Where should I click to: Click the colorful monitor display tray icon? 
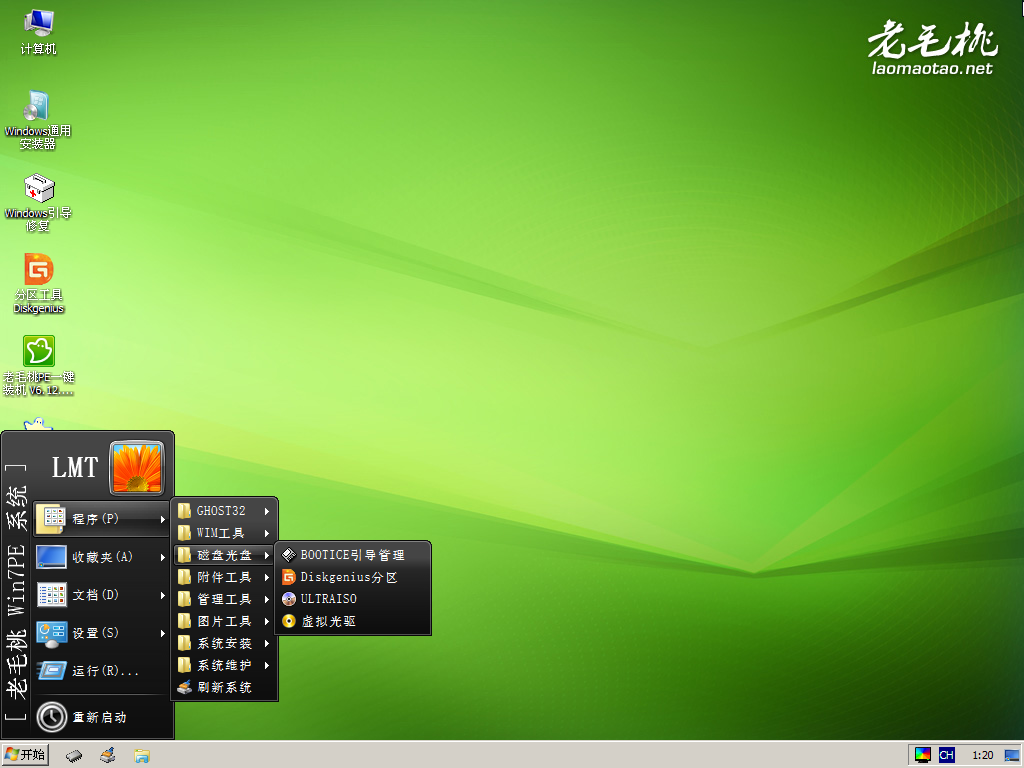click(x=923, y=756)
